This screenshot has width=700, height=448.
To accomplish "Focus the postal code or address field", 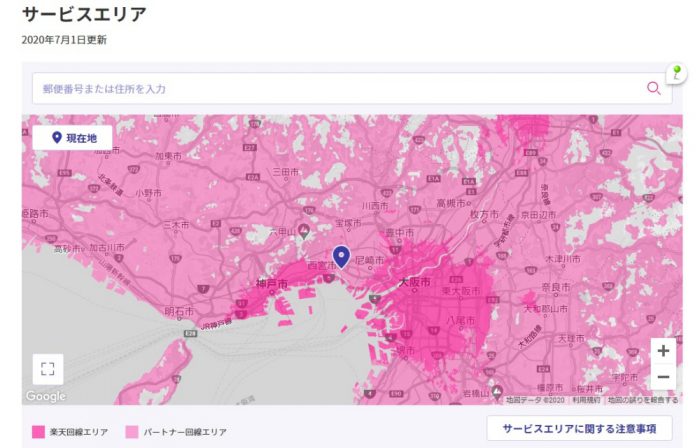I will point(352,88).
